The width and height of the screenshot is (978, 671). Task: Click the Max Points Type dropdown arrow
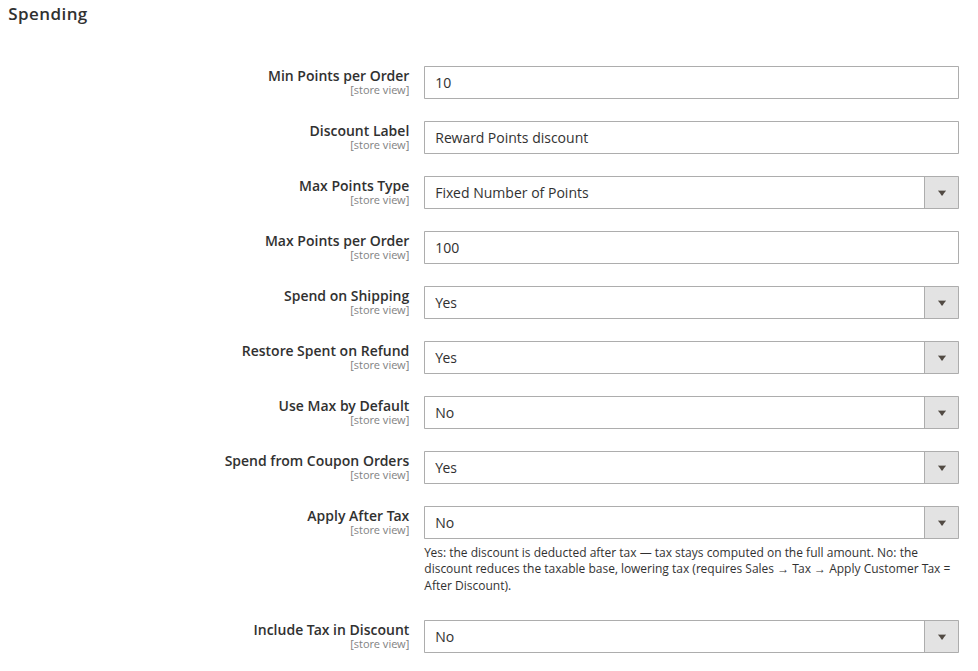pyautogui.click(x=941, y=193)
